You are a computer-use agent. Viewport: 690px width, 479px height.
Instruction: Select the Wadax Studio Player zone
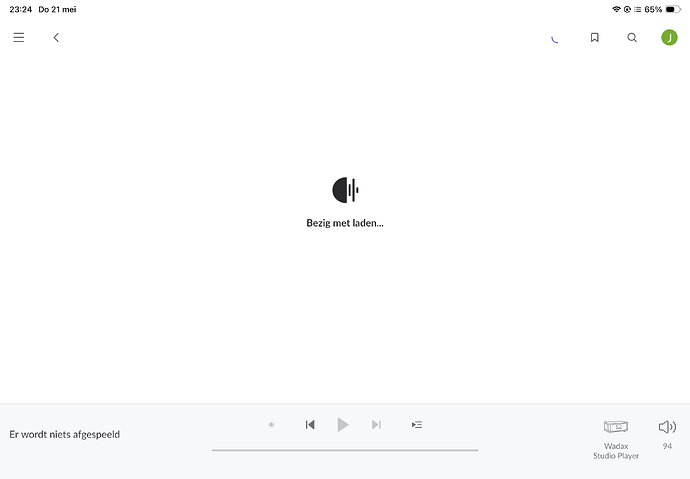616,439
